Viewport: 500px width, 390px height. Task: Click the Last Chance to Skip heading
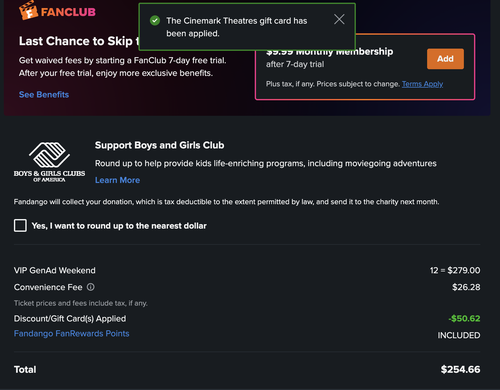(79, 41)
